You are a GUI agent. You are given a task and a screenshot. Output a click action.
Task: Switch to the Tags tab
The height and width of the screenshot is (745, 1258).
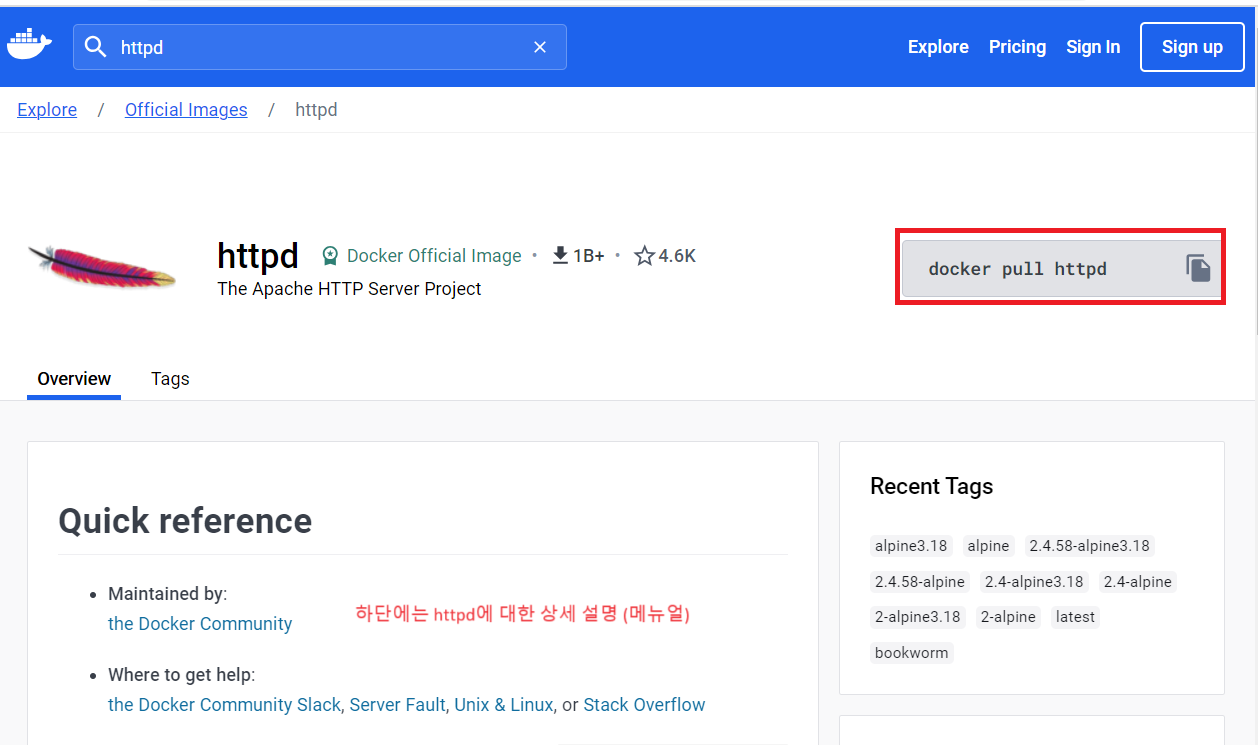tap(170, 379)
